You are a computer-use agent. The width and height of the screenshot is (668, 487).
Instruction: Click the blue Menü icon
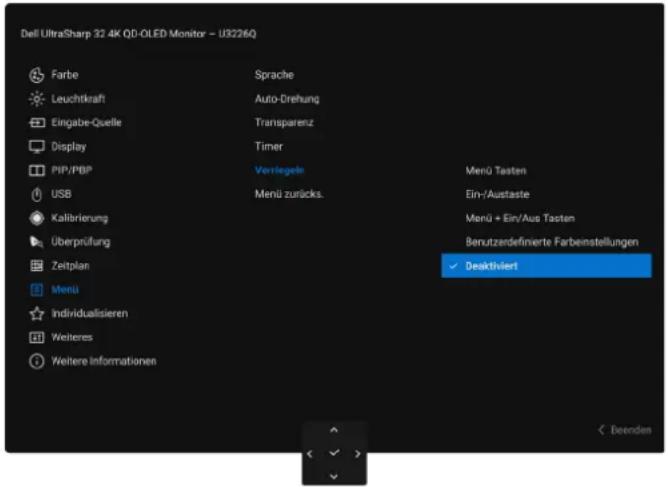(x=37, y=290)
